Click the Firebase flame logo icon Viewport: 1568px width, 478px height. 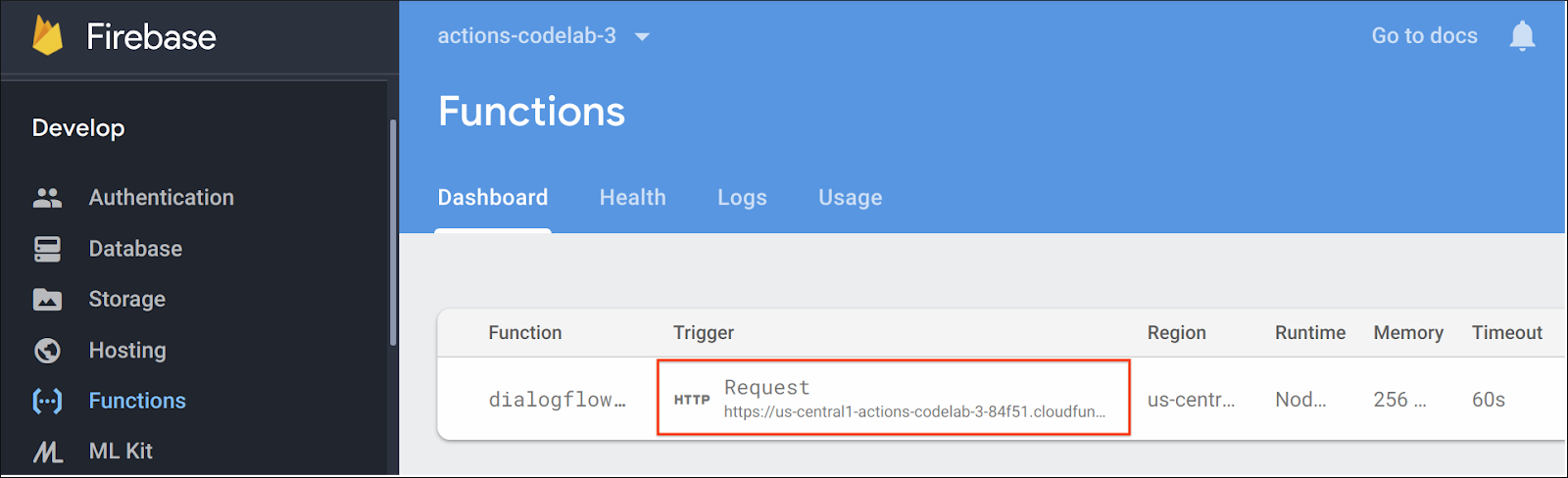point(47,36)
